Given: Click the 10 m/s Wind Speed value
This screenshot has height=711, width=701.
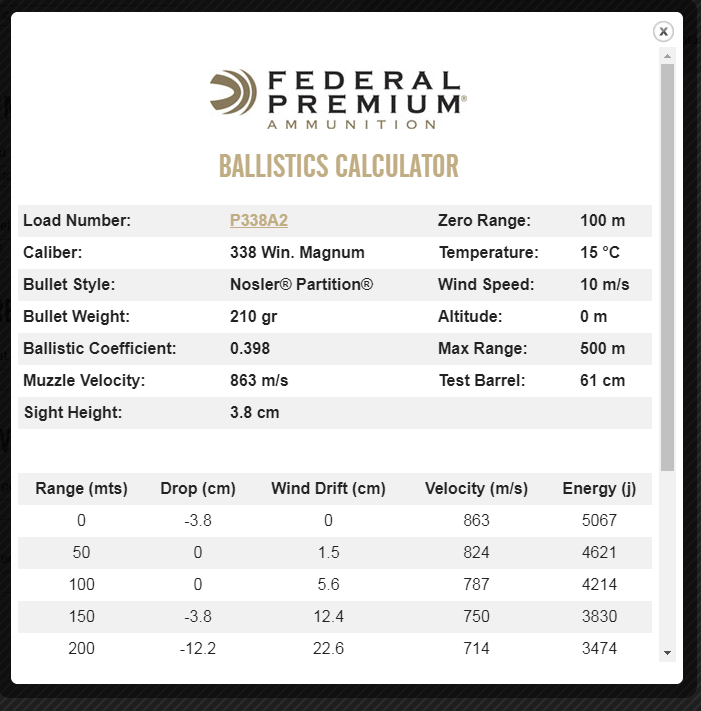Looking at the screenshot, I should [x=604, y=284].
